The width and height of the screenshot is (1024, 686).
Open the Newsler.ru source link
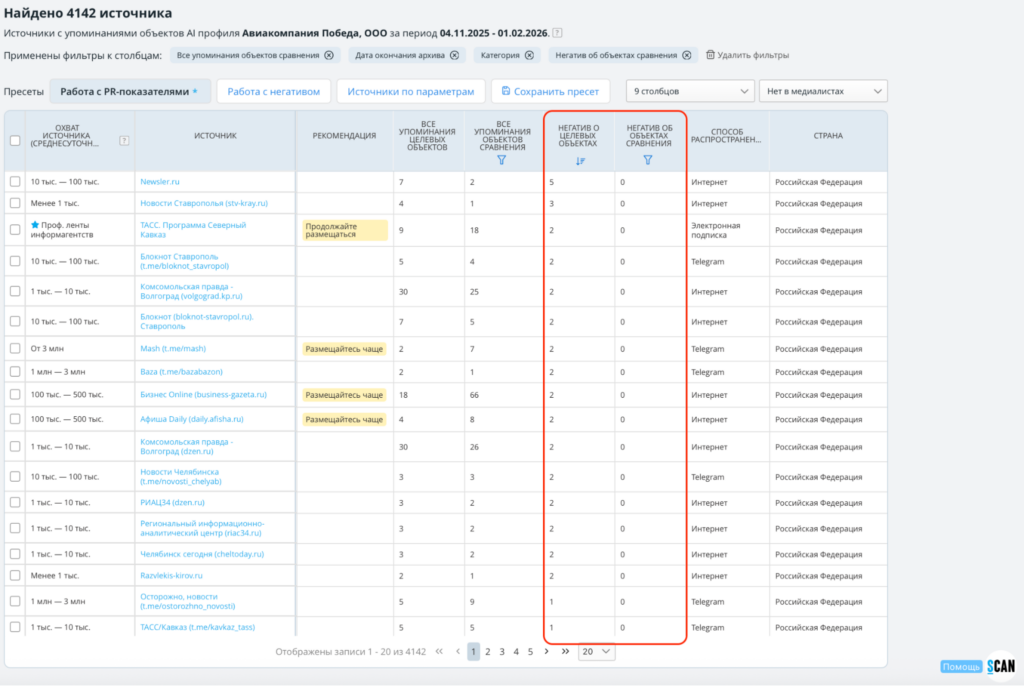tap(158, 182)
